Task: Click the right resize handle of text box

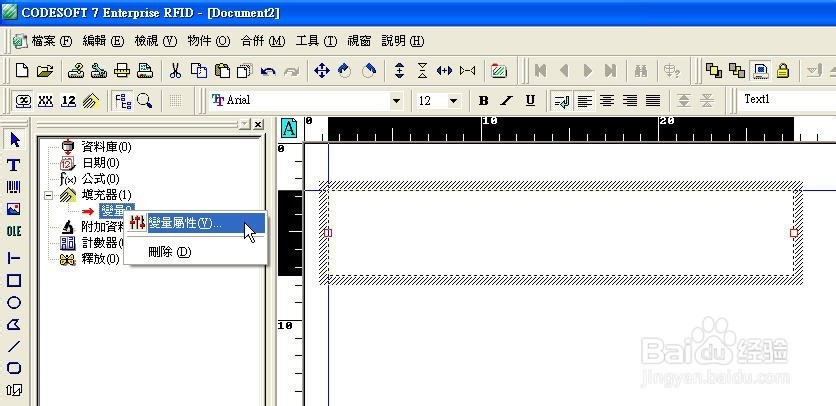Action: pos(794,233)
